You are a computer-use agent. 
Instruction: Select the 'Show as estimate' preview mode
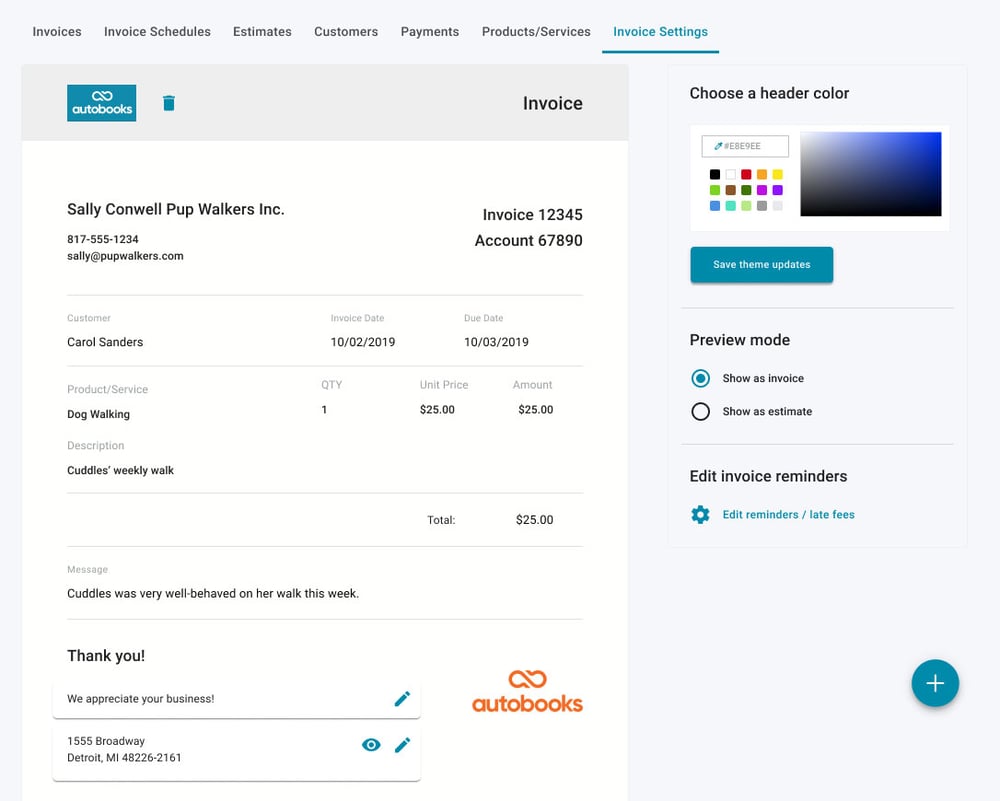(700, 411)
